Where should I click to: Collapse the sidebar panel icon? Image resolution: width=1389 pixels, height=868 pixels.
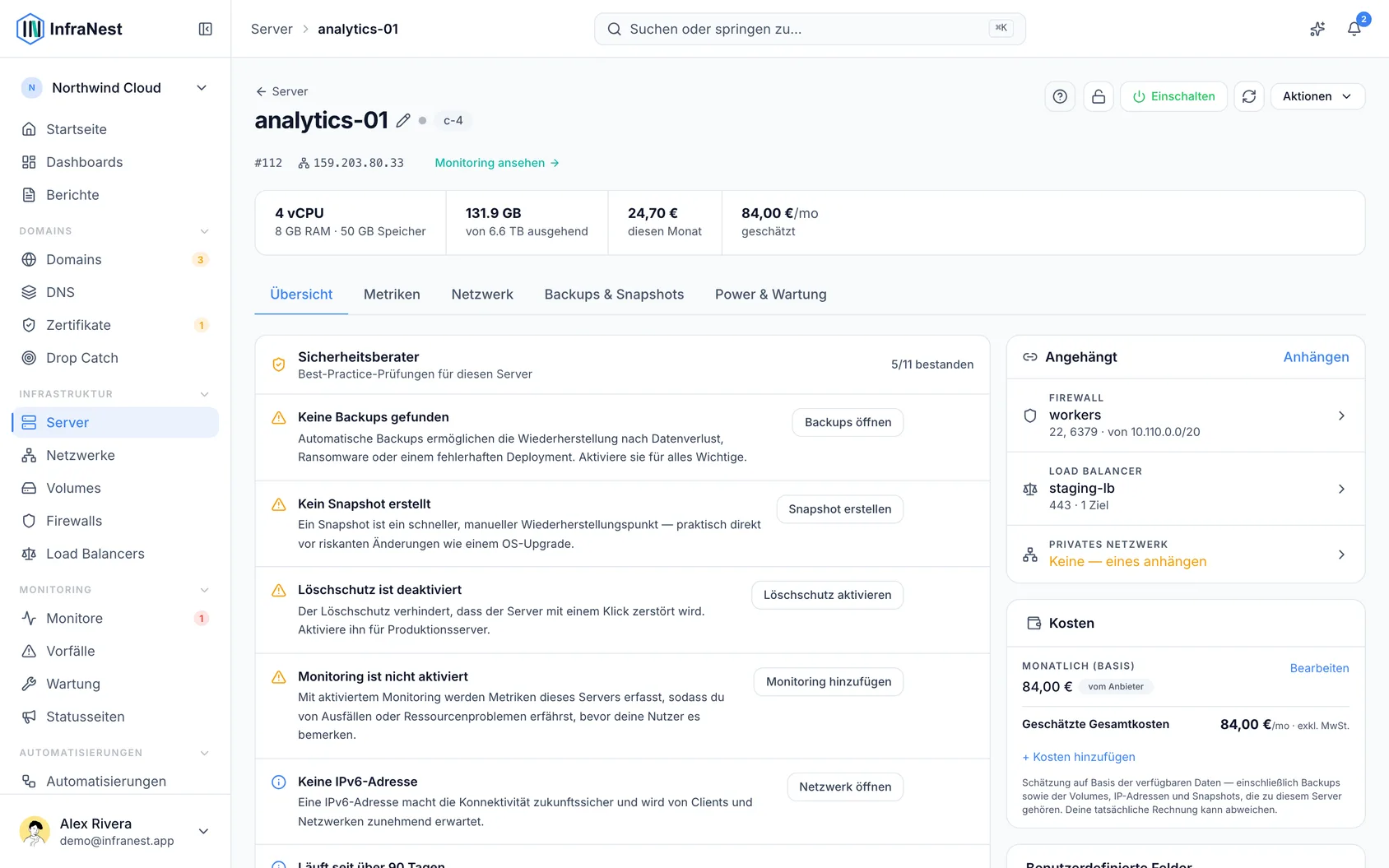(206, 29)
